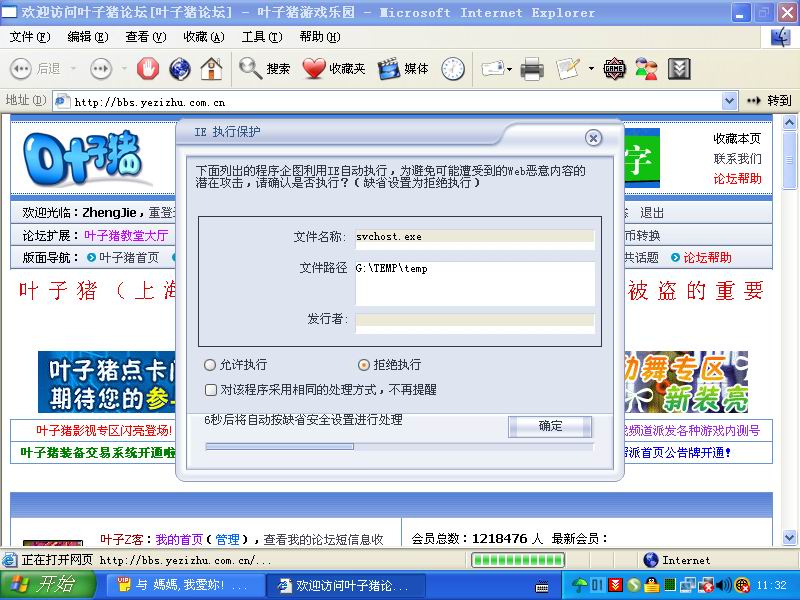Image resolution: width=800 pixels, height=600 pixels.
Task: Click the QQ penguin tray icon
Action: pos(651,585)
